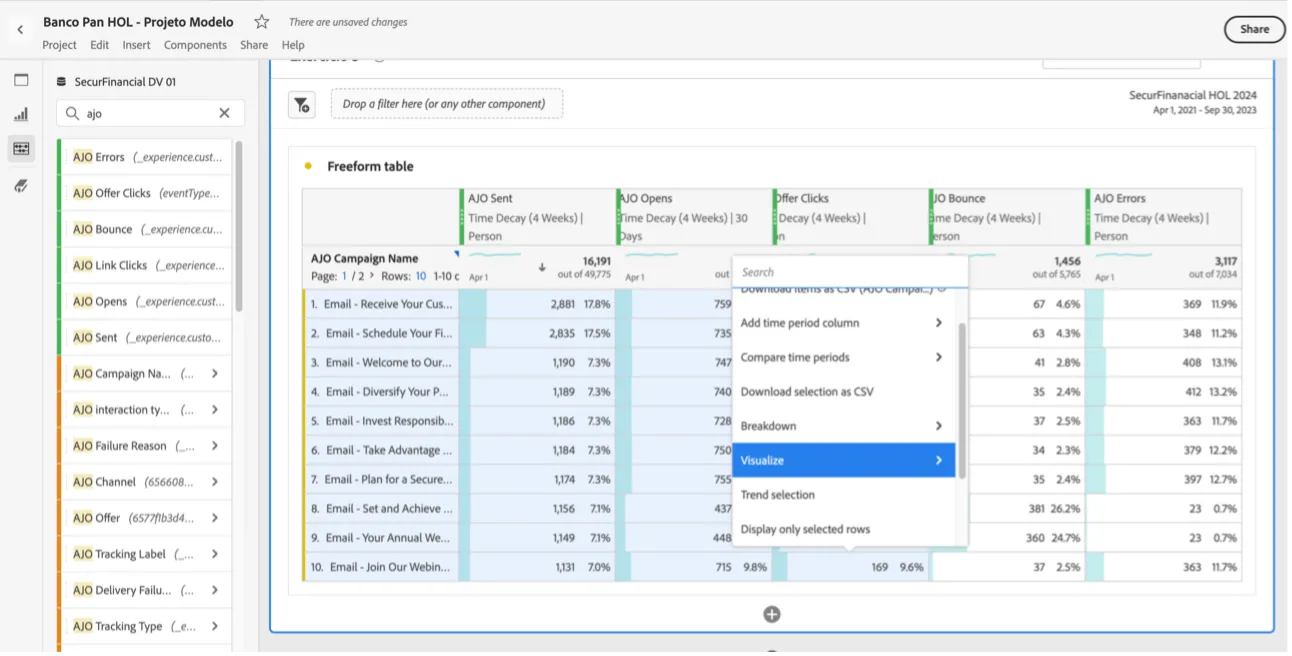
Task: Choose Breakdown in the context menu
Action: [844, 426]
